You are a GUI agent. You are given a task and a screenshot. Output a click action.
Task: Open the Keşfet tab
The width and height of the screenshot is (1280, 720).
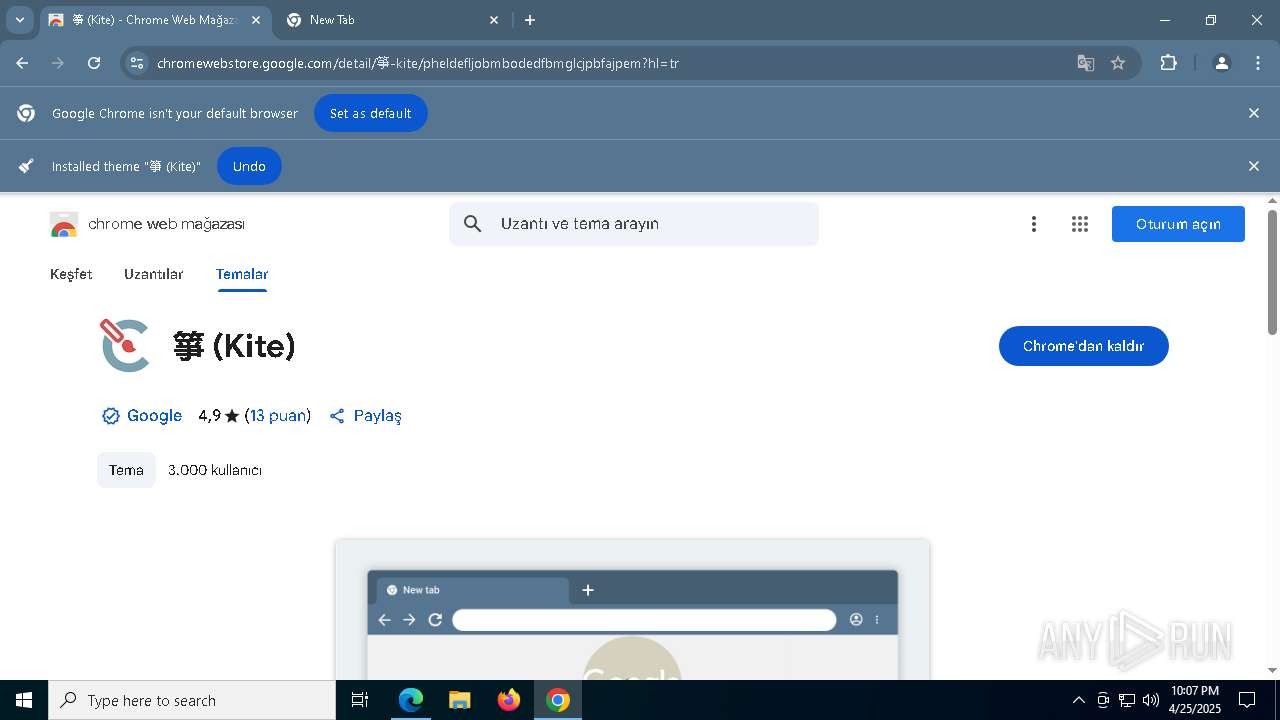click(x=71, y=274)
